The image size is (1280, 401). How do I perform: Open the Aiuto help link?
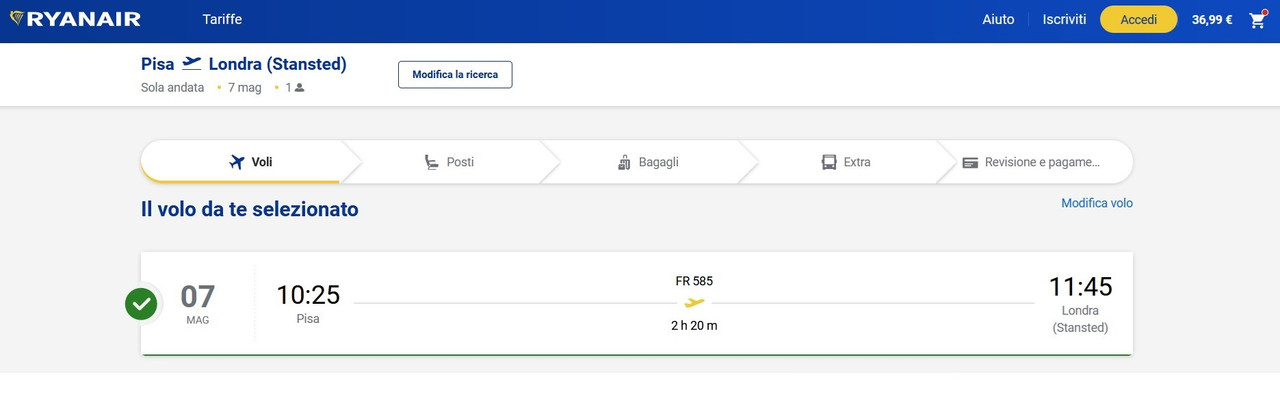coord(998,19)
